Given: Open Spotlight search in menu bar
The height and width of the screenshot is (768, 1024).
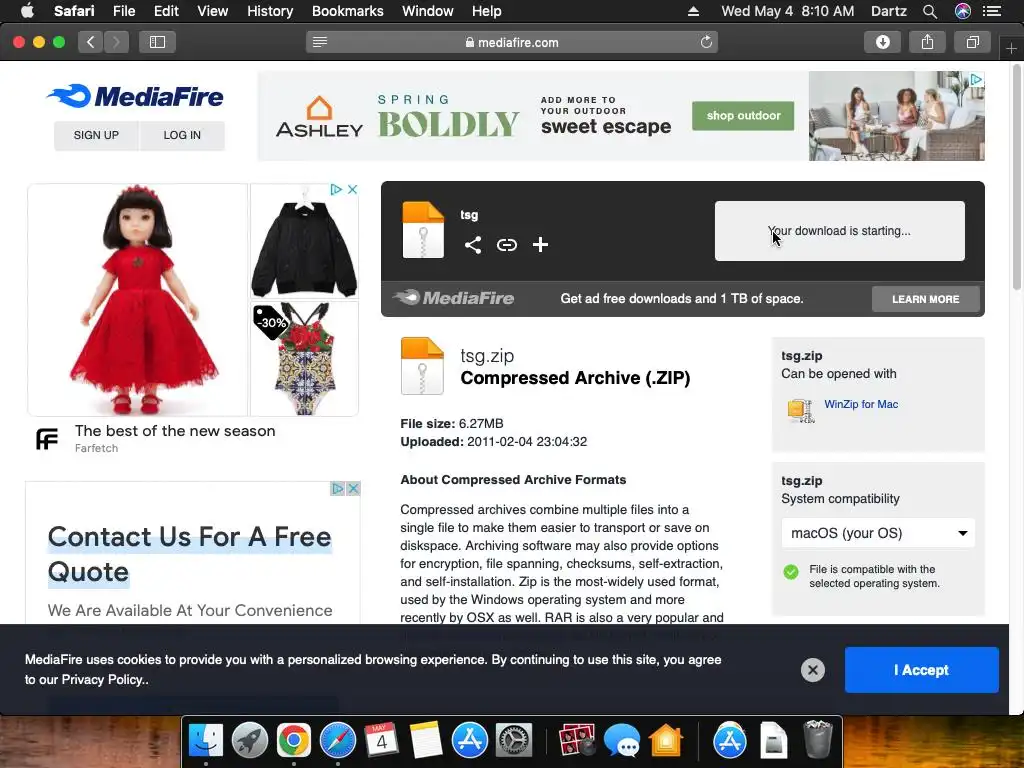Looking at the screenshot, I should (930, 11).
